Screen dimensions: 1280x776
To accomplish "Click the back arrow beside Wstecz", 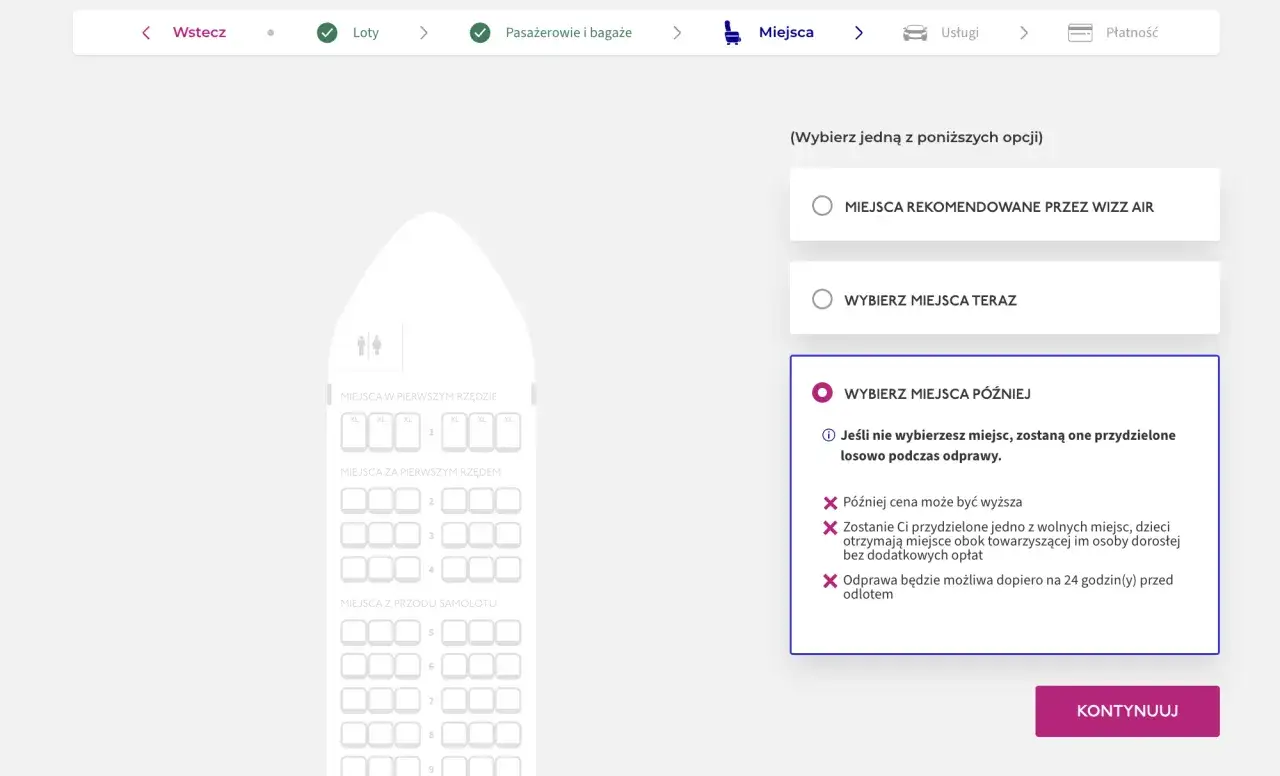I will coord(146,32).
